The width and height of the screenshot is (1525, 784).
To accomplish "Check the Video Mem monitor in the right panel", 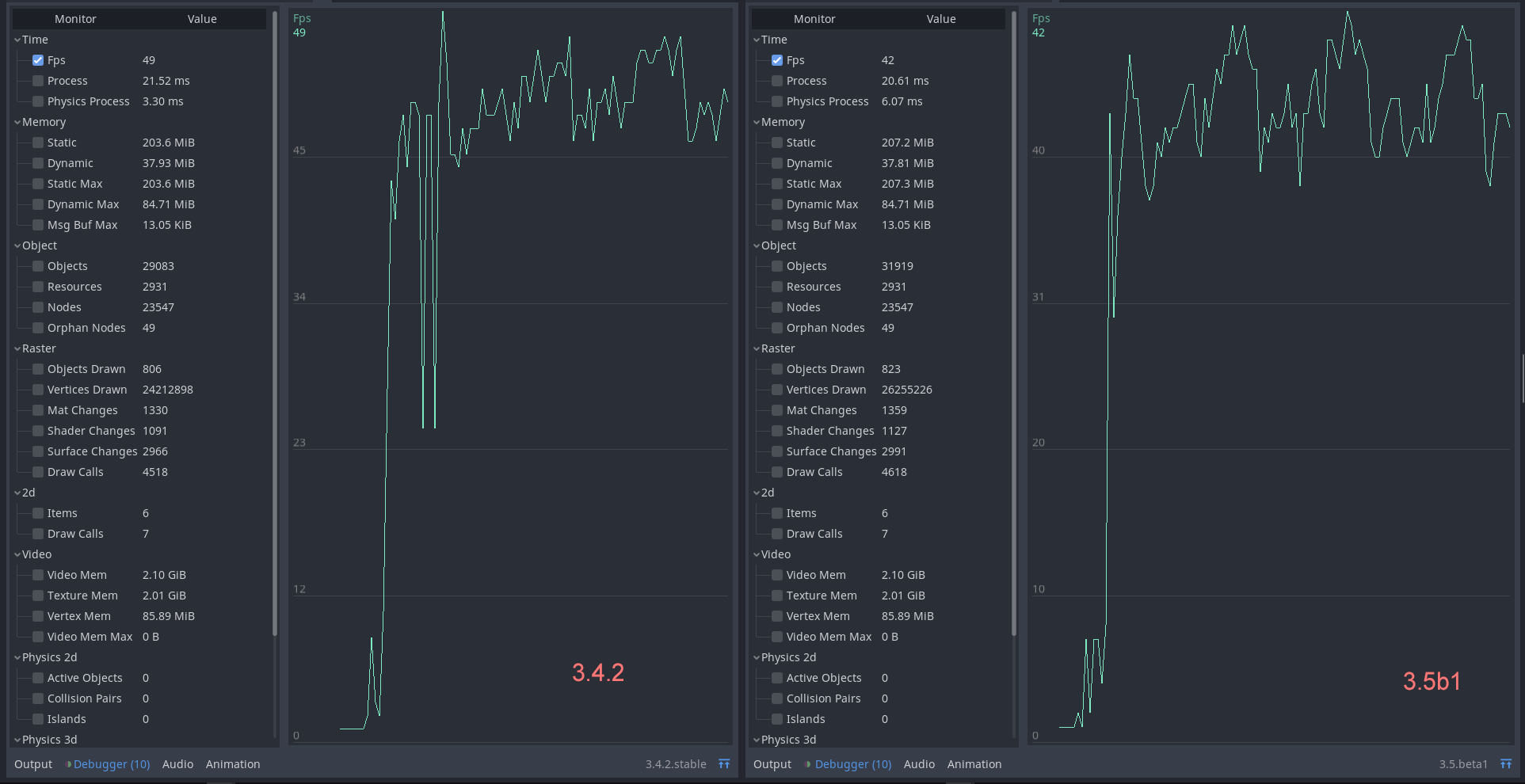I will [x=776, y=575].
